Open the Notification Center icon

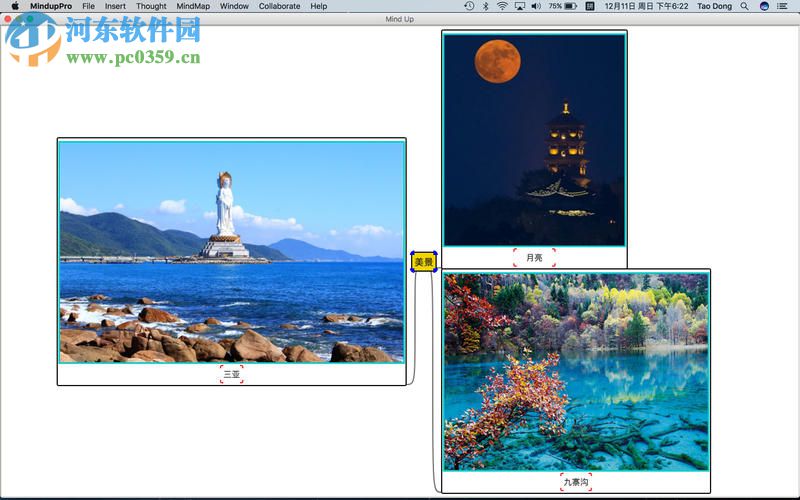tap(782, 6)
